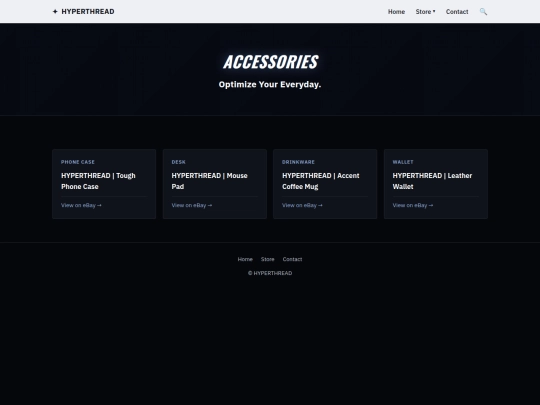
Task: Open the Leather Wallet product title
Action: (x=432, y=181)
